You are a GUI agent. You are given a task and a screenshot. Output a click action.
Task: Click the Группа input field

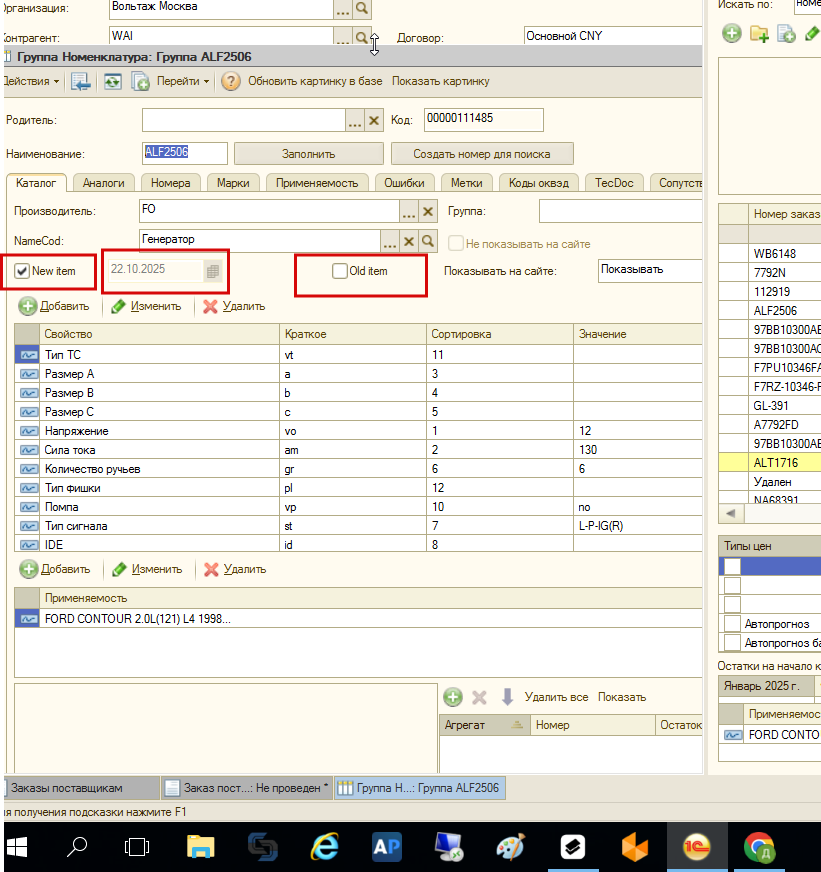pyautogui.click(x=620, y=211)
